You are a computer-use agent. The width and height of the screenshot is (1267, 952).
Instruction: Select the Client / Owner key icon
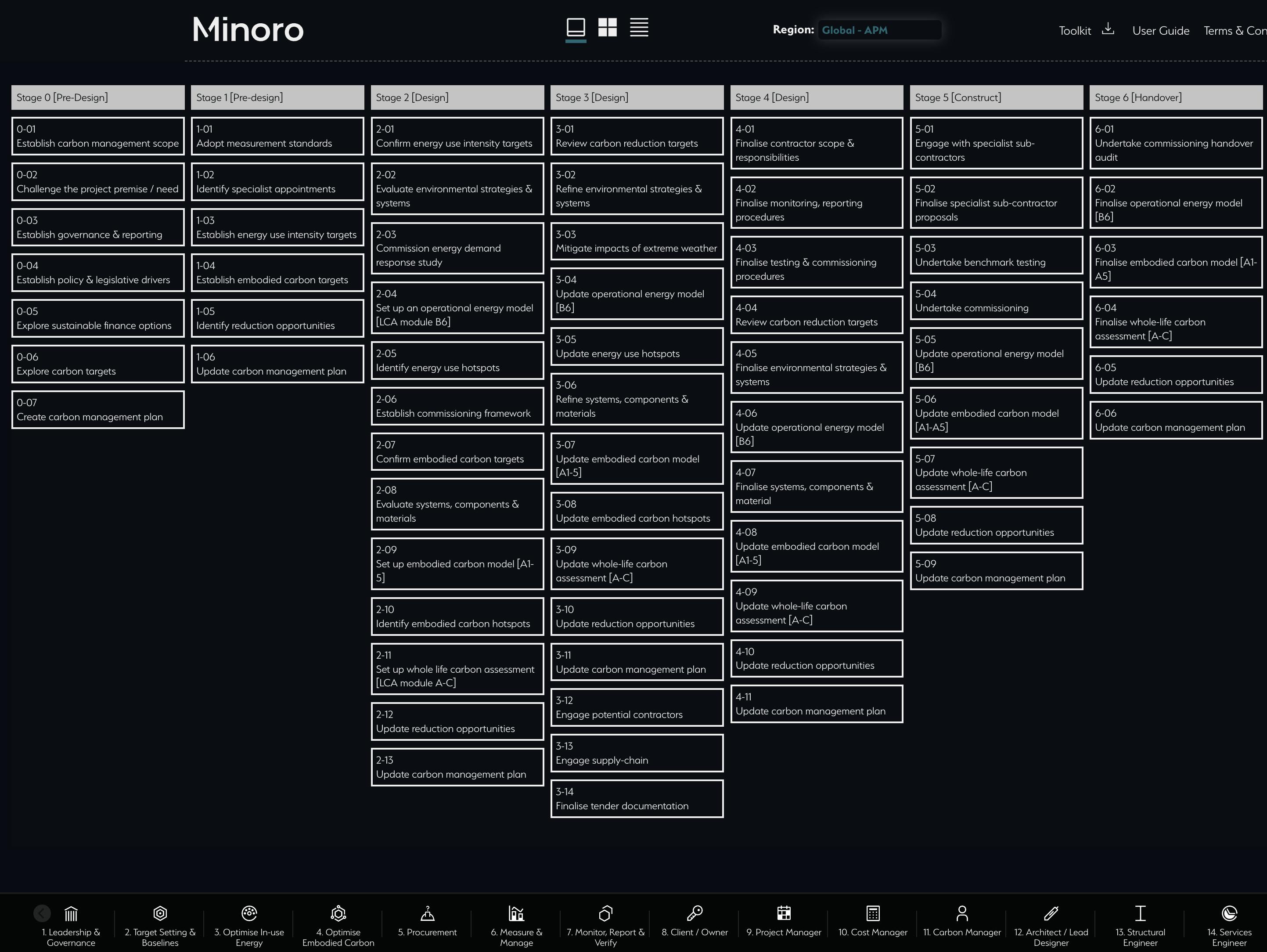pyautogui.click(x=695, y=914)
